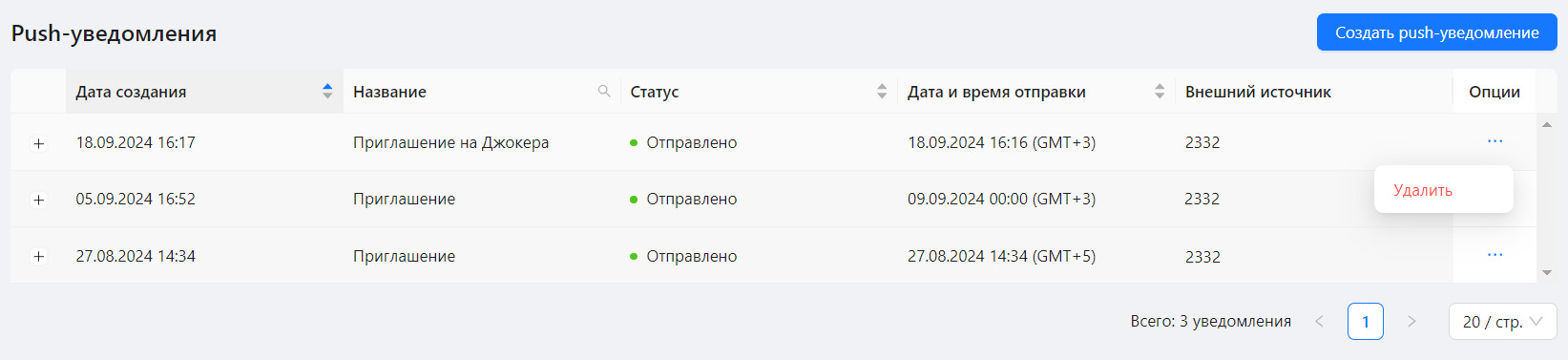Open options ellipsis for Приглашение на Джокера row

1495,141
